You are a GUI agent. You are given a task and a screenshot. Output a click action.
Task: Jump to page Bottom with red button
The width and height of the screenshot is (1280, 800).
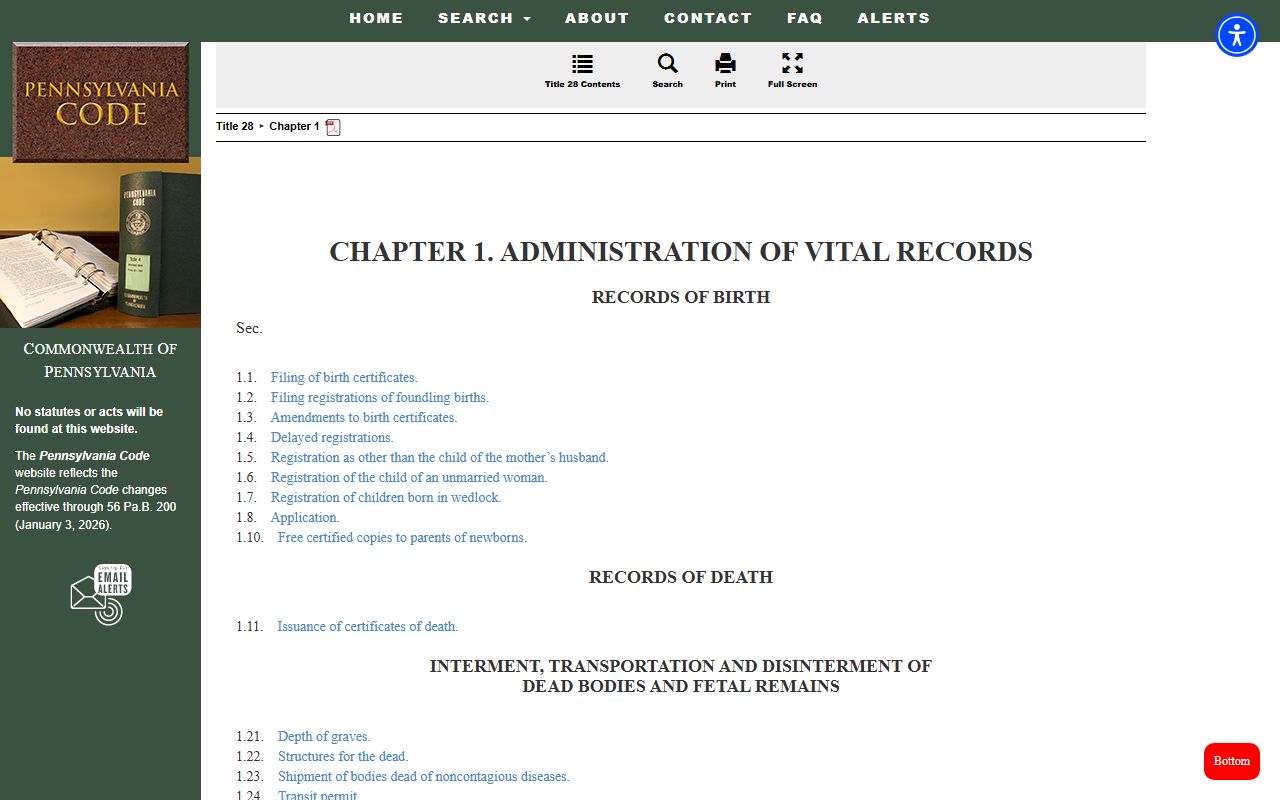pyautogui.click(x=1232, y=761)
